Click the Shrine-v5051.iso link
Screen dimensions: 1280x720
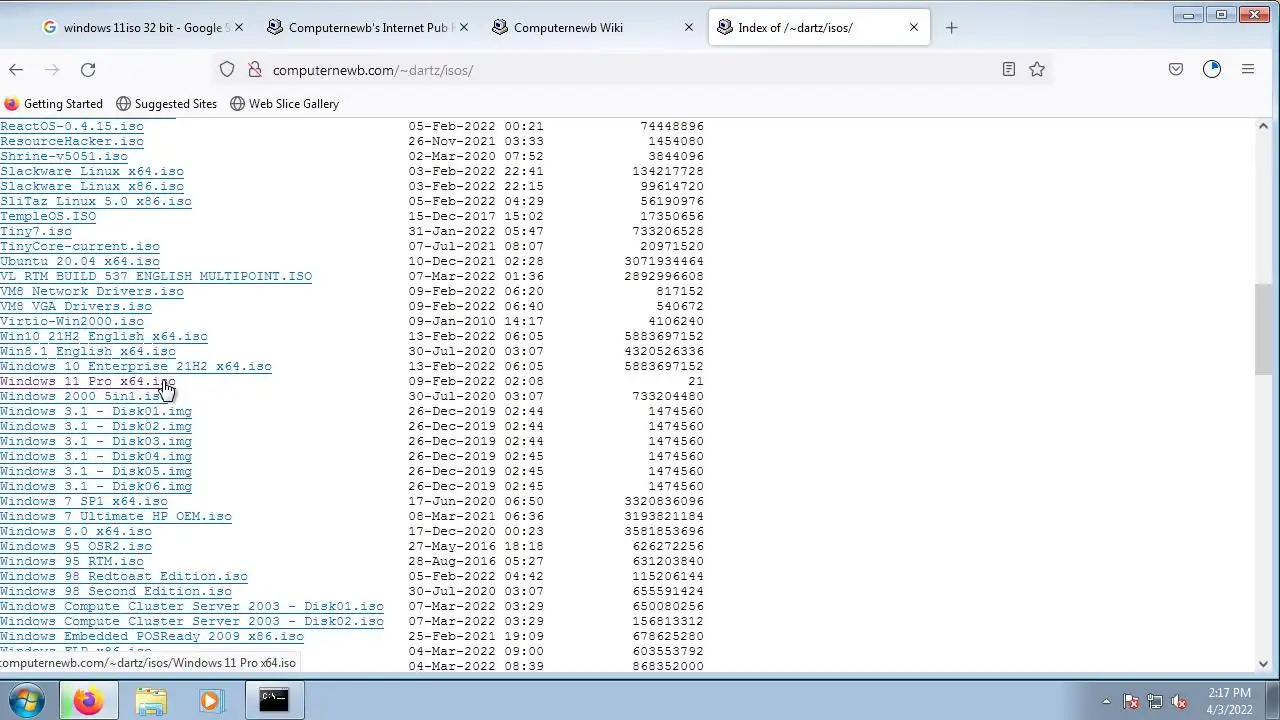pyautogui.click(x=64, y=156)
